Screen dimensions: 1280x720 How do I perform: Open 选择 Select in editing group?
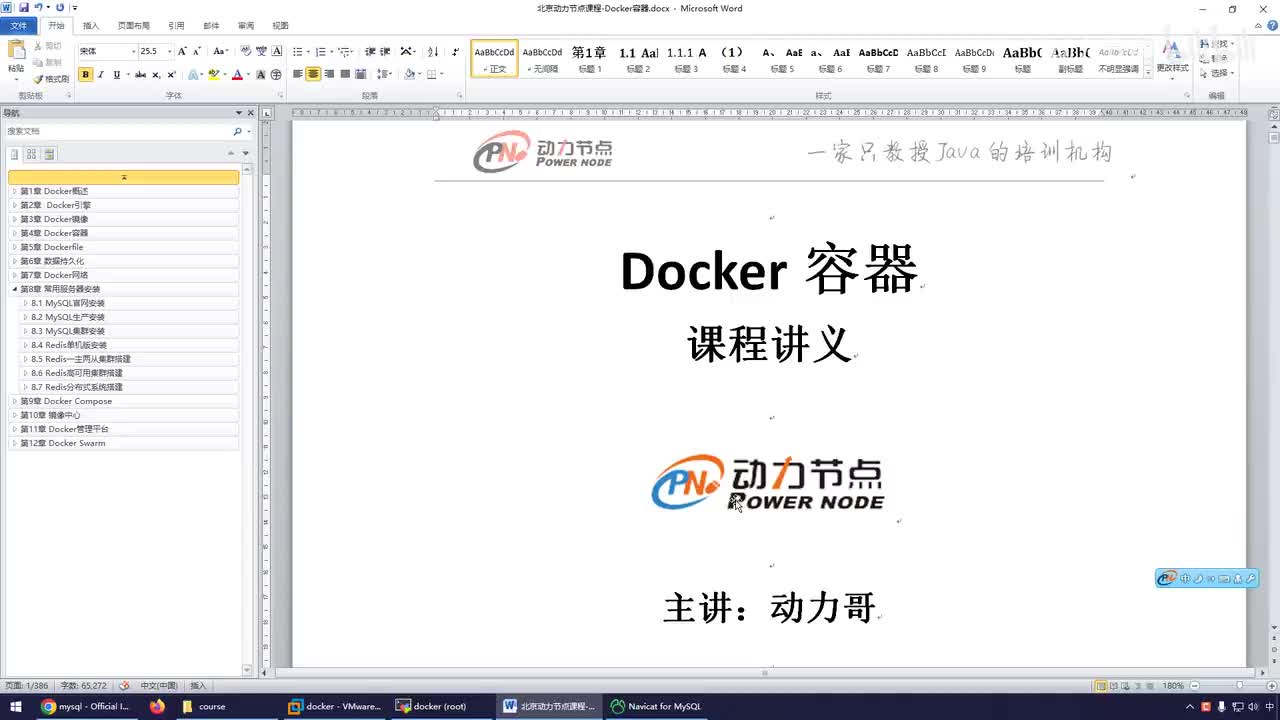point(1219,73)
